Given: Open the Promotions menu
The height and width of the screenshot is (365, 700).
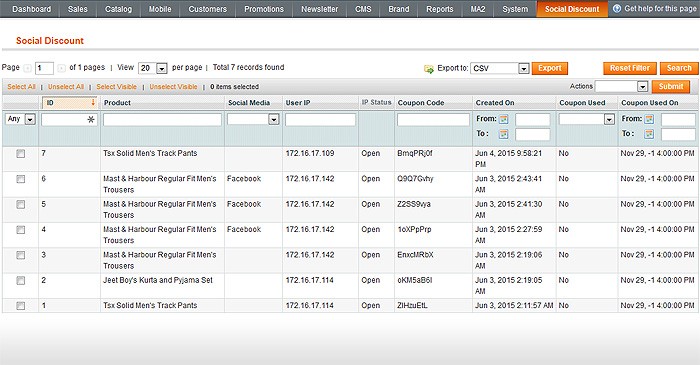Looking at the screenshot, I should pos(264,9).
